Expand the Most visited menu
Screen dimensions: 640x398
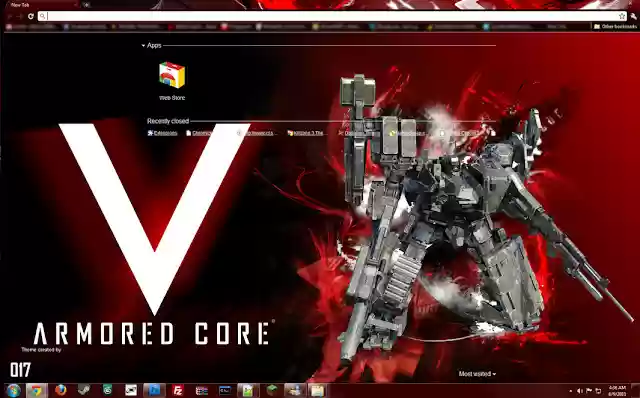click(477, 374)
